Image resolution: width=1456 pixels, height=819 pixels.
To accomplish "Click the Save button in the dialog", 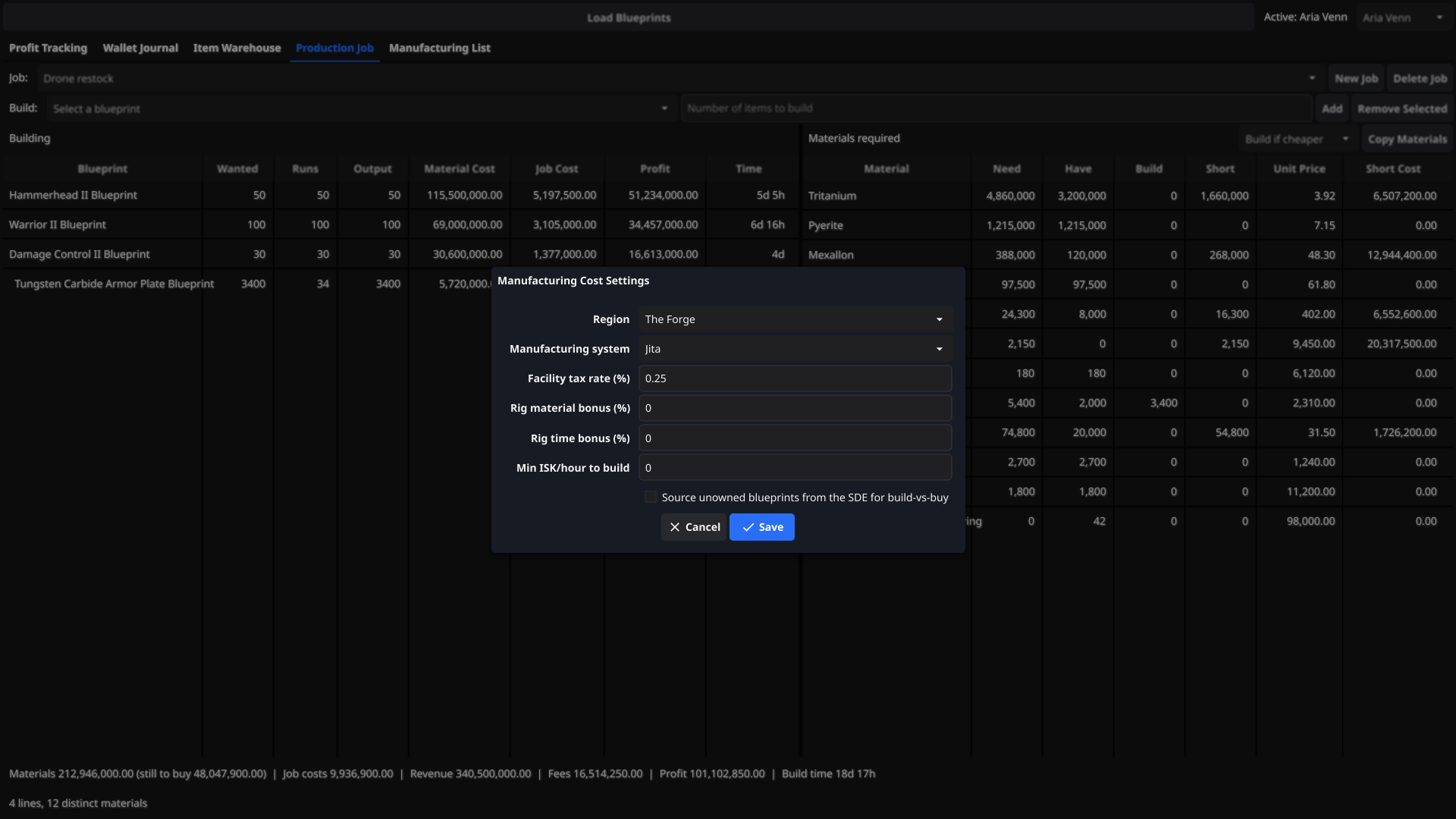I will click(761, 527).
